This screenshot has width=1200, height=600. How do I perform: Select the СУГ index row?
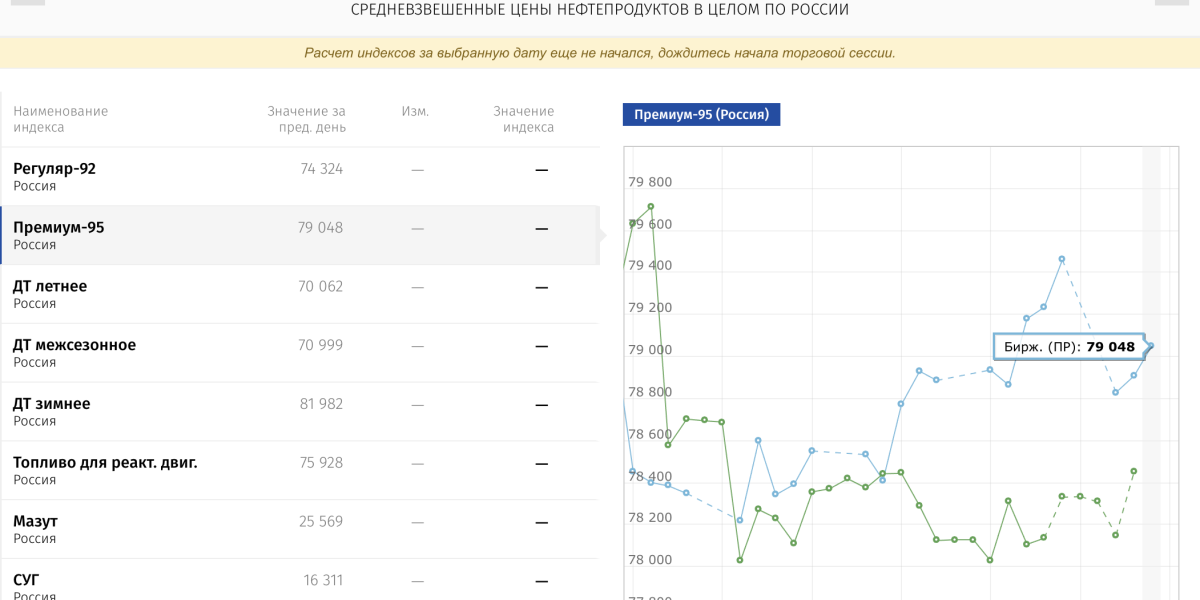(x=300, y=584)
